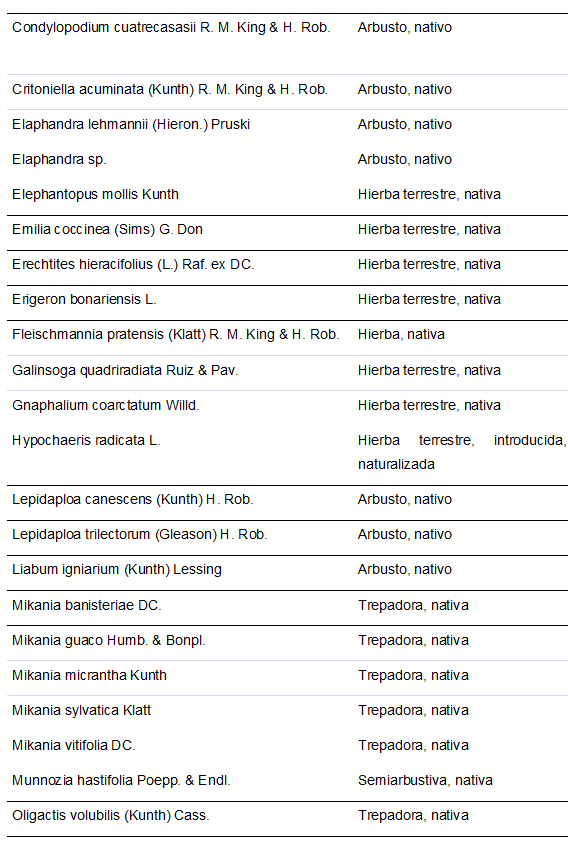Click Gnaphalium coarctatum Willd. text
Screen dimensions: 568x850
pos(106,405)
